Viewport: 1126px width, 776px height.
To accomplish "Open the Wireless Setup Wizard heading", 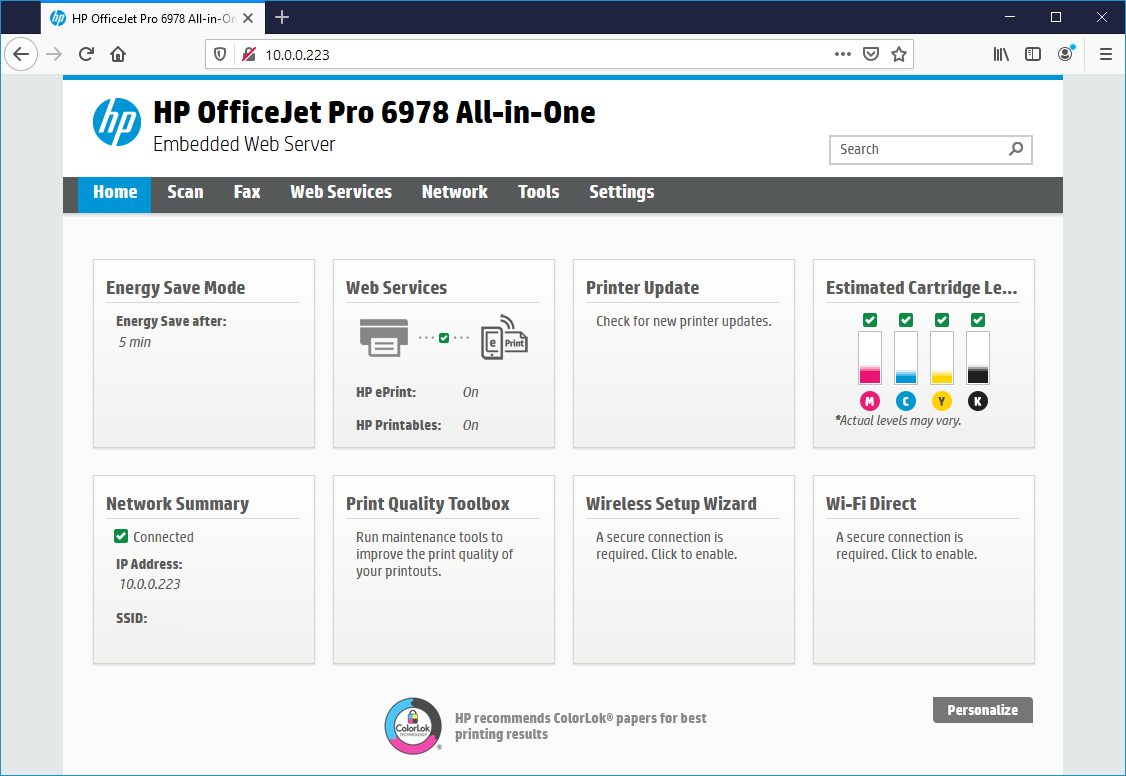I will [671, 504].
